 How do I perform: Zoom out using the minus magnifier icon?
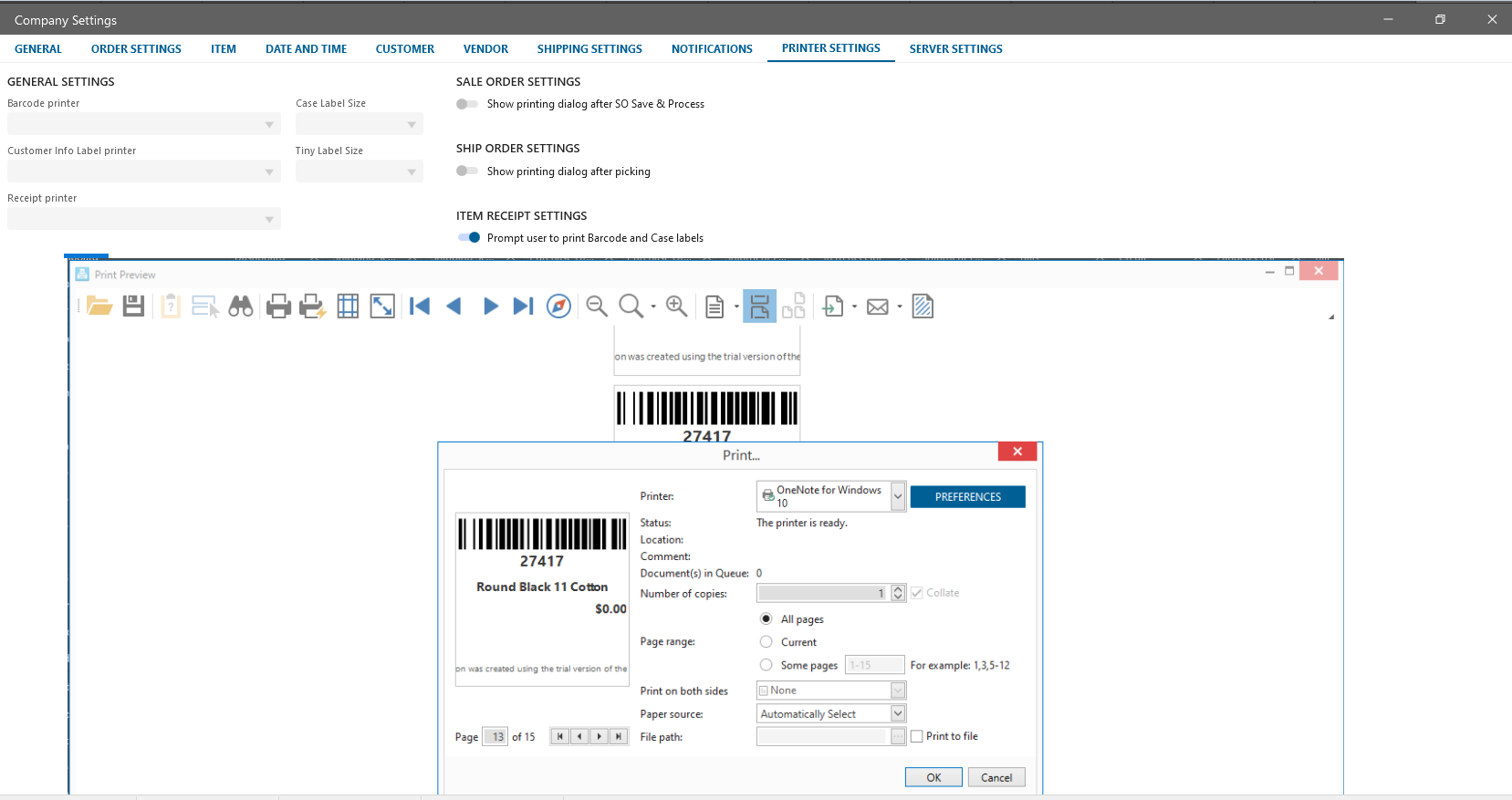[597, 306]
